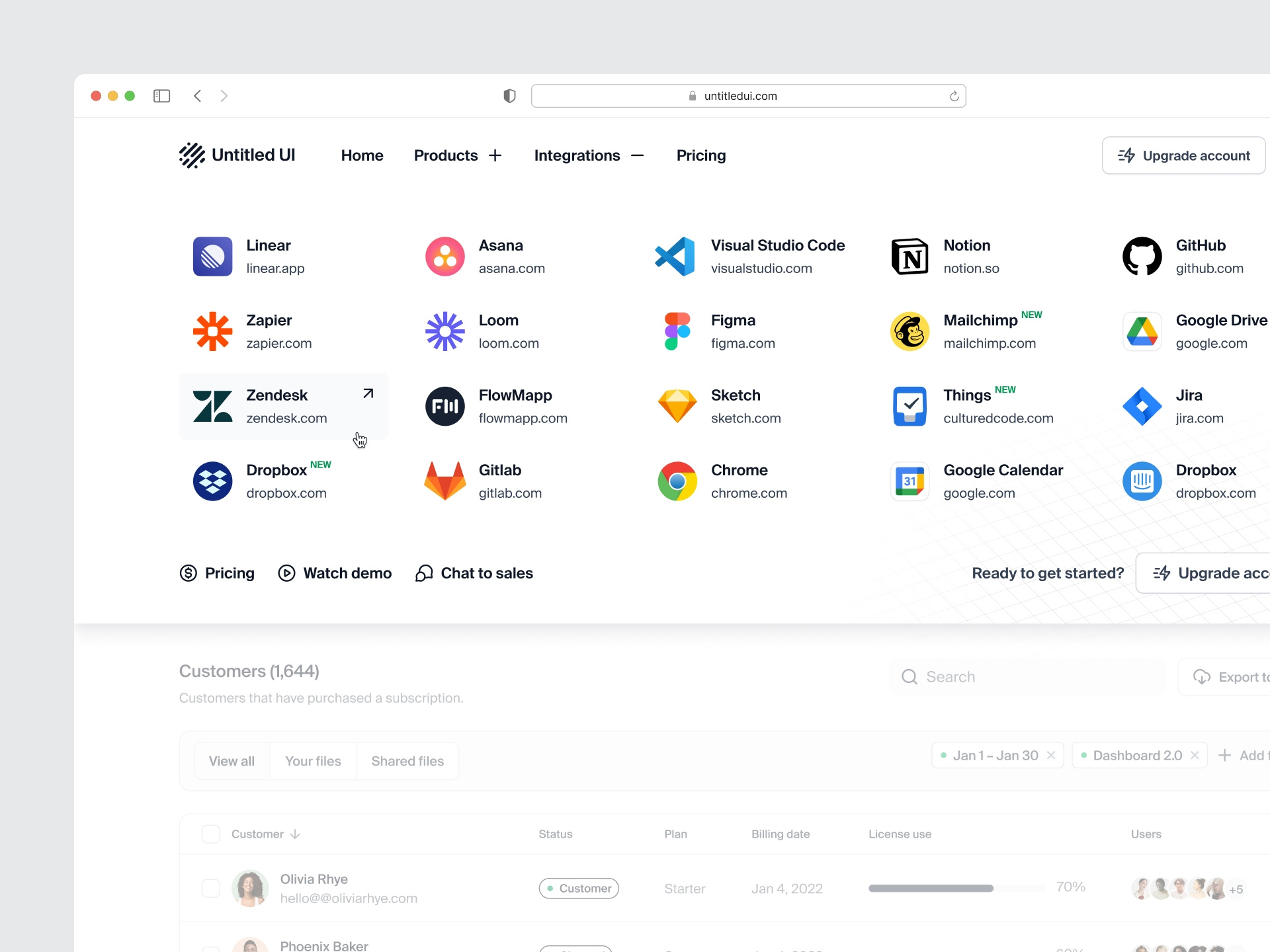The image size is (1270, 952).
Task: Click the search magnifier in Customers section
Action: tap(910, 676)
